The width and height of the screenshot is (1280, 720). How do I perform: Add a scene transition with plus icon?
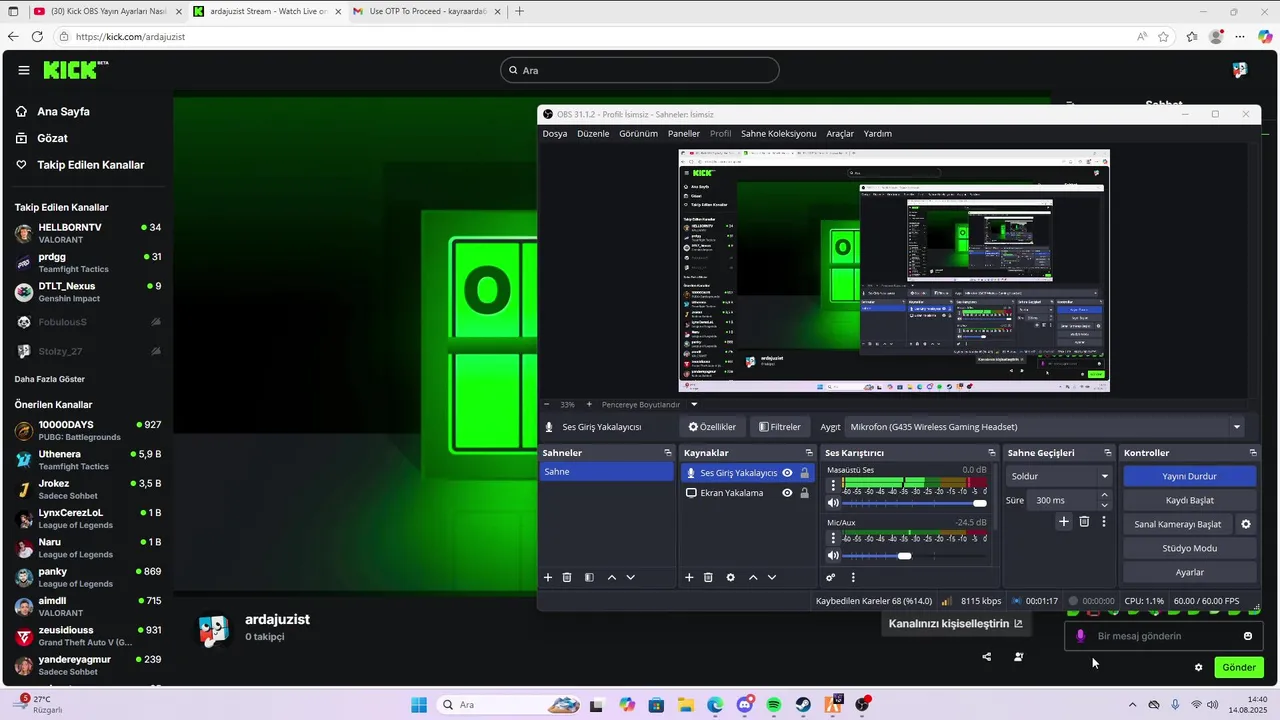1064,521
